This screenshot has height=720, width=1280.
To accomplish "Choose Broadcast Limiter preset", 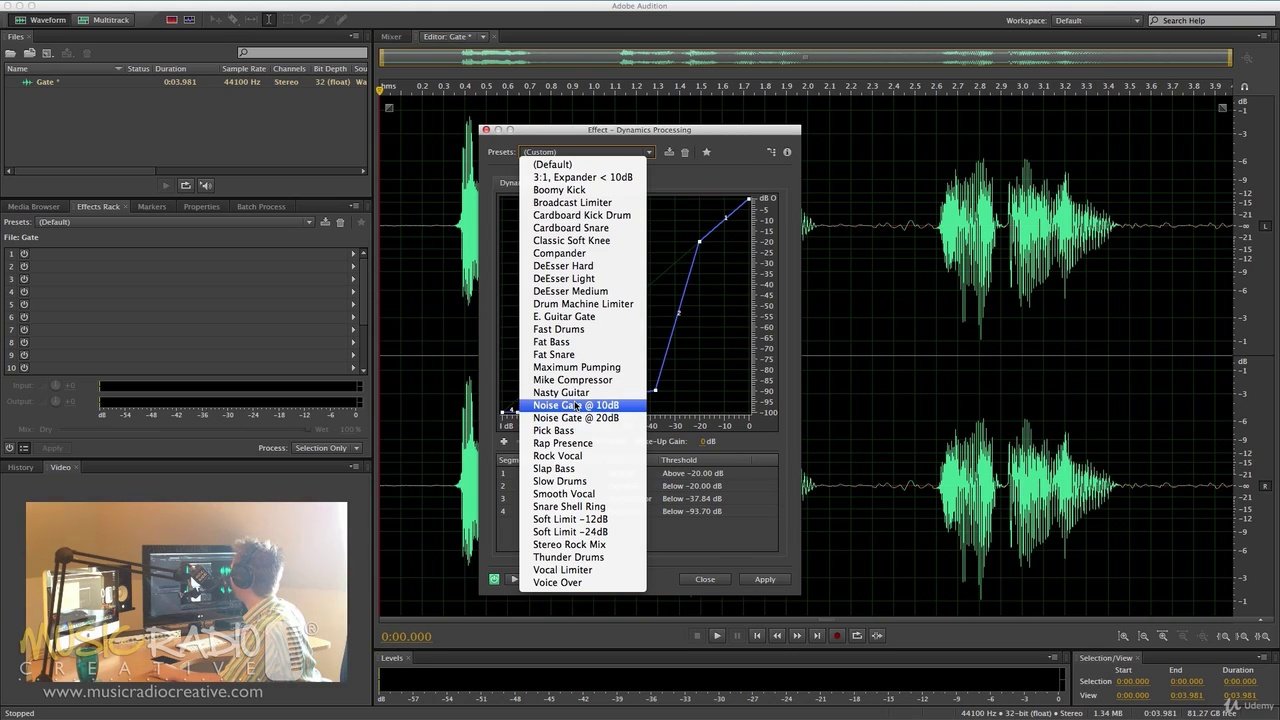I will coord(583,203).
